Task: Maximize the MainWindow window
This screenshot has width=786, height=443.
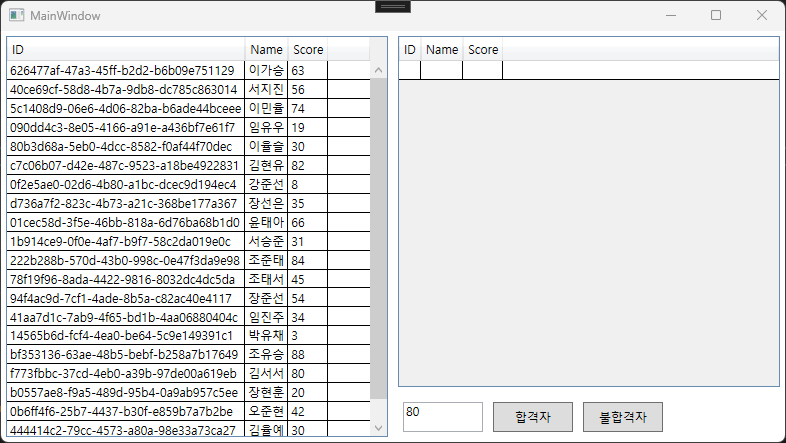Action: click(x=716, y=15)
